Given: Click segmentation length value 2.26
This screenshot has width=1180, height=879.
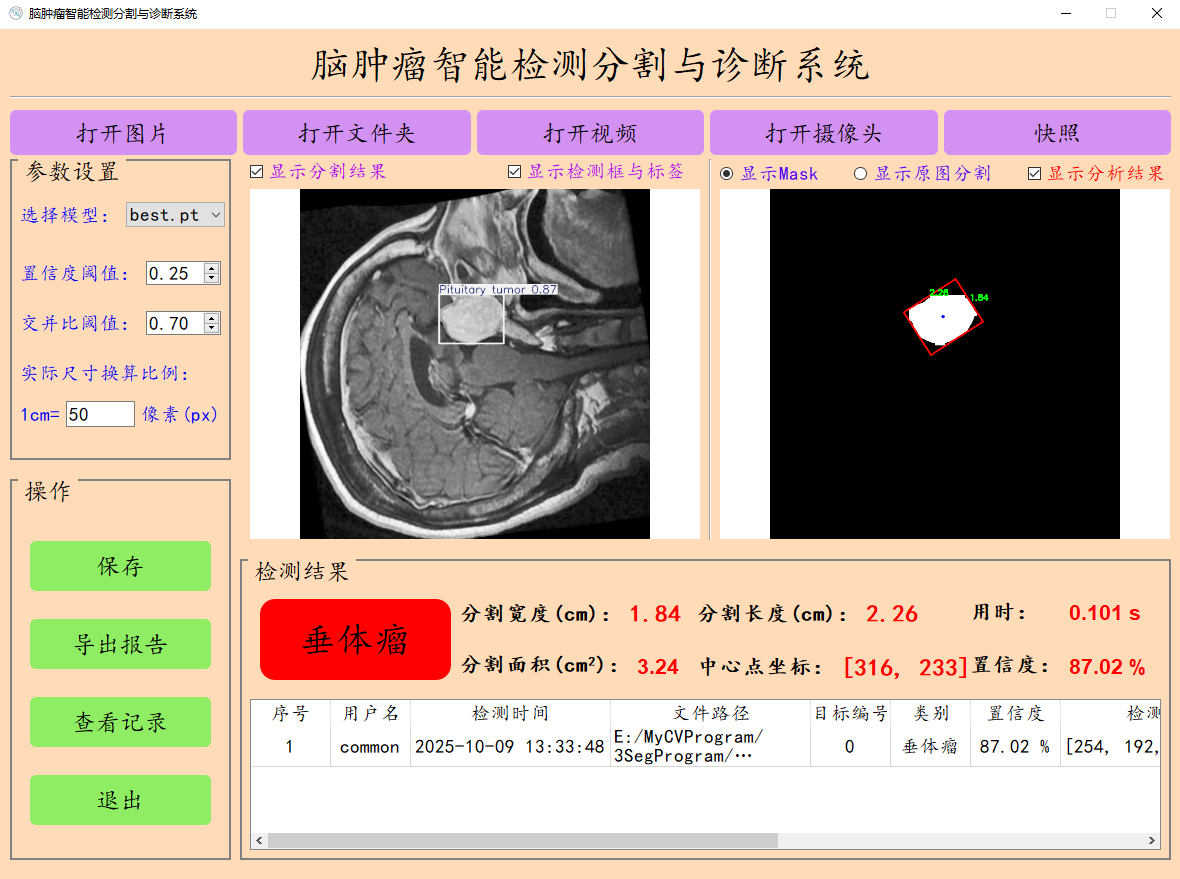Looking at the screenshot, I should pyautogui.click(x=892, y=614).
